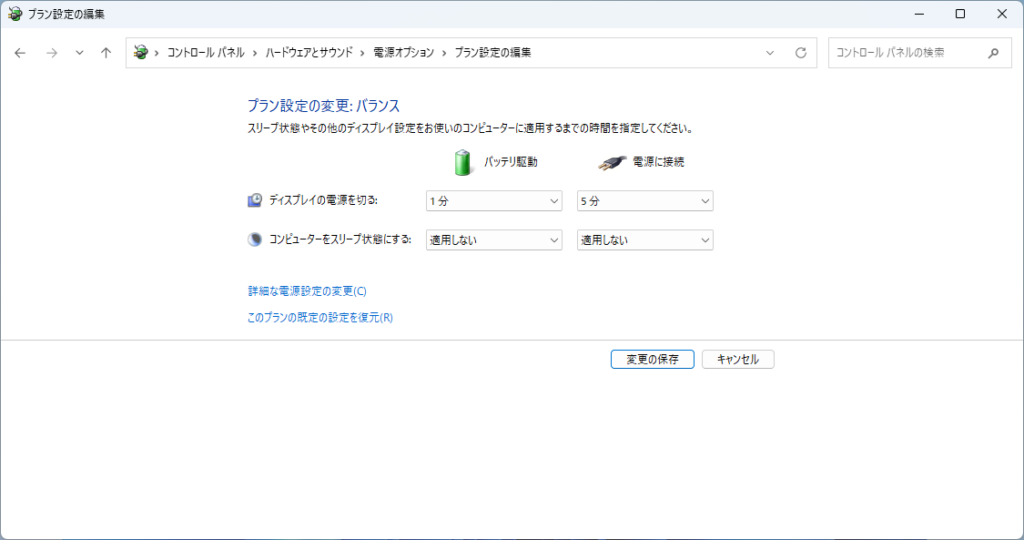Click the search magnifier icon
1024x540 pixels.
coord(993,53)
